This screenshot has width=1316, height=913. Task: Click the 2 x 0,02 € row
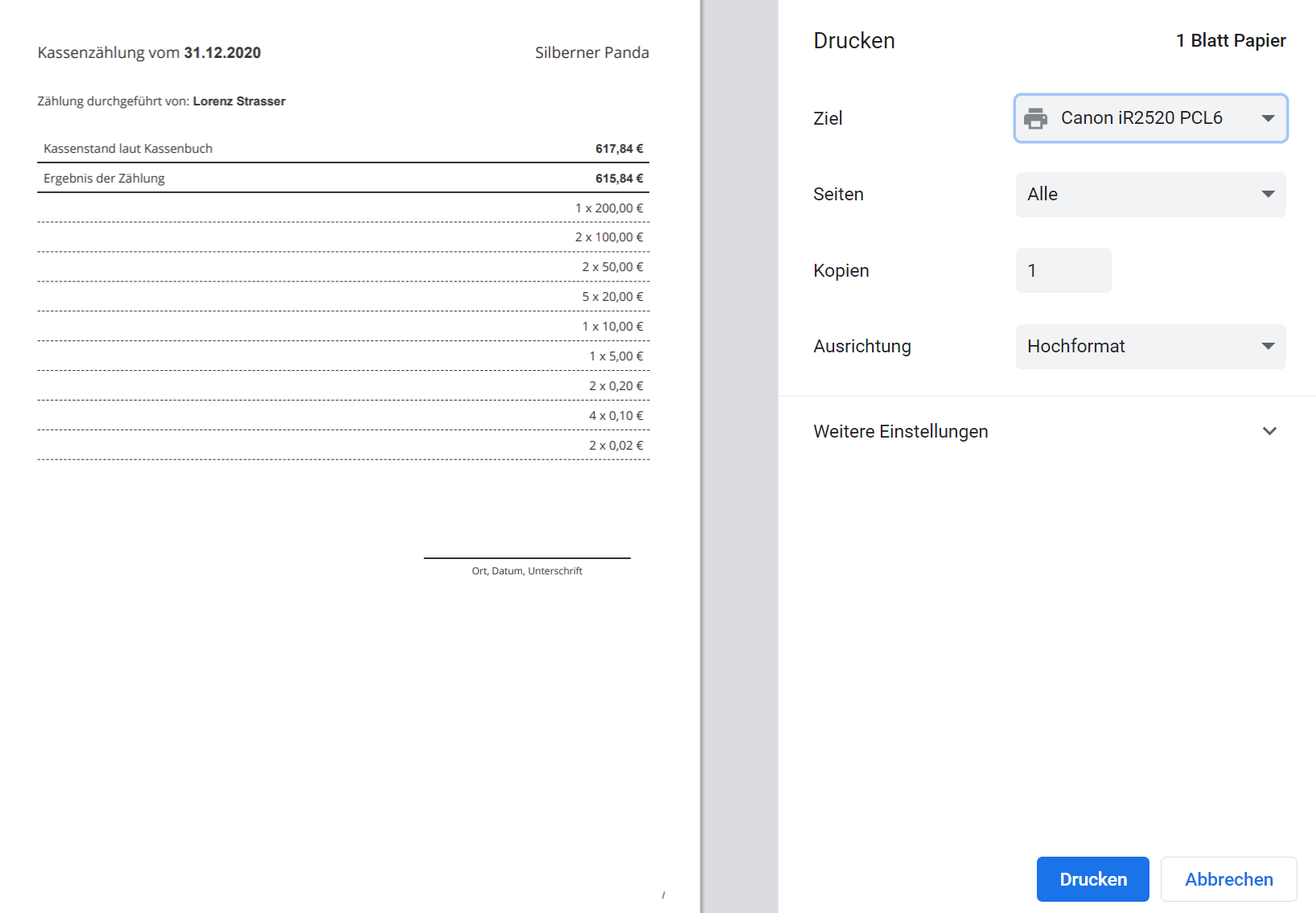tap(615, 446)
